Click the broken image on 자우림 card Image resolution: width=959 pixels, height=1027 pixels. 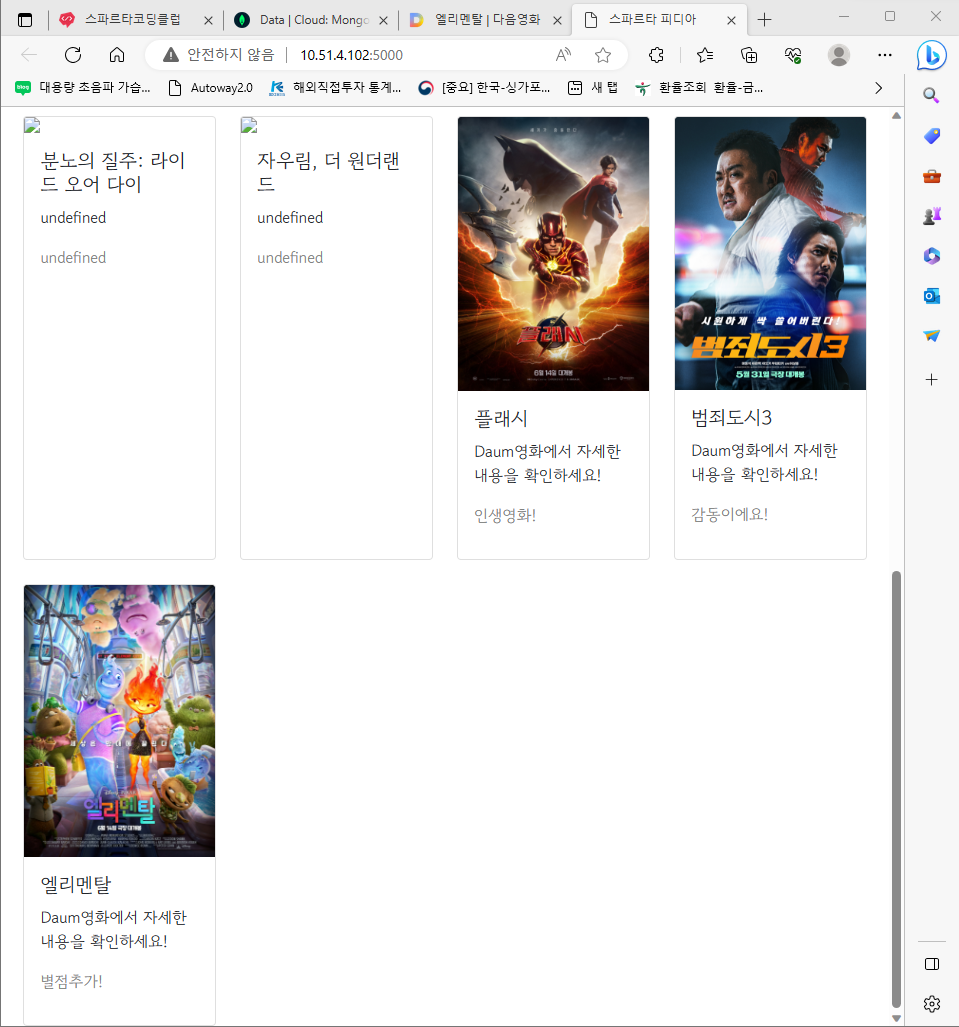pyautogui.click(x=249, y=125)
